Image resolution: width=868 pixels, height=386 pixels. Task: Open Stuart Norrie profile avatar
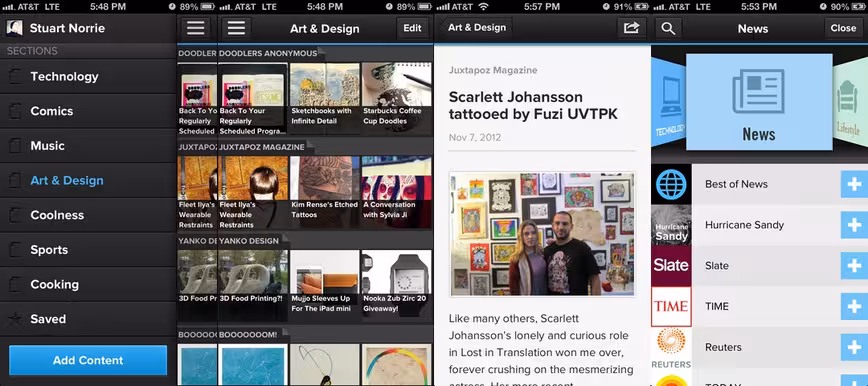(x=14, y=28)
